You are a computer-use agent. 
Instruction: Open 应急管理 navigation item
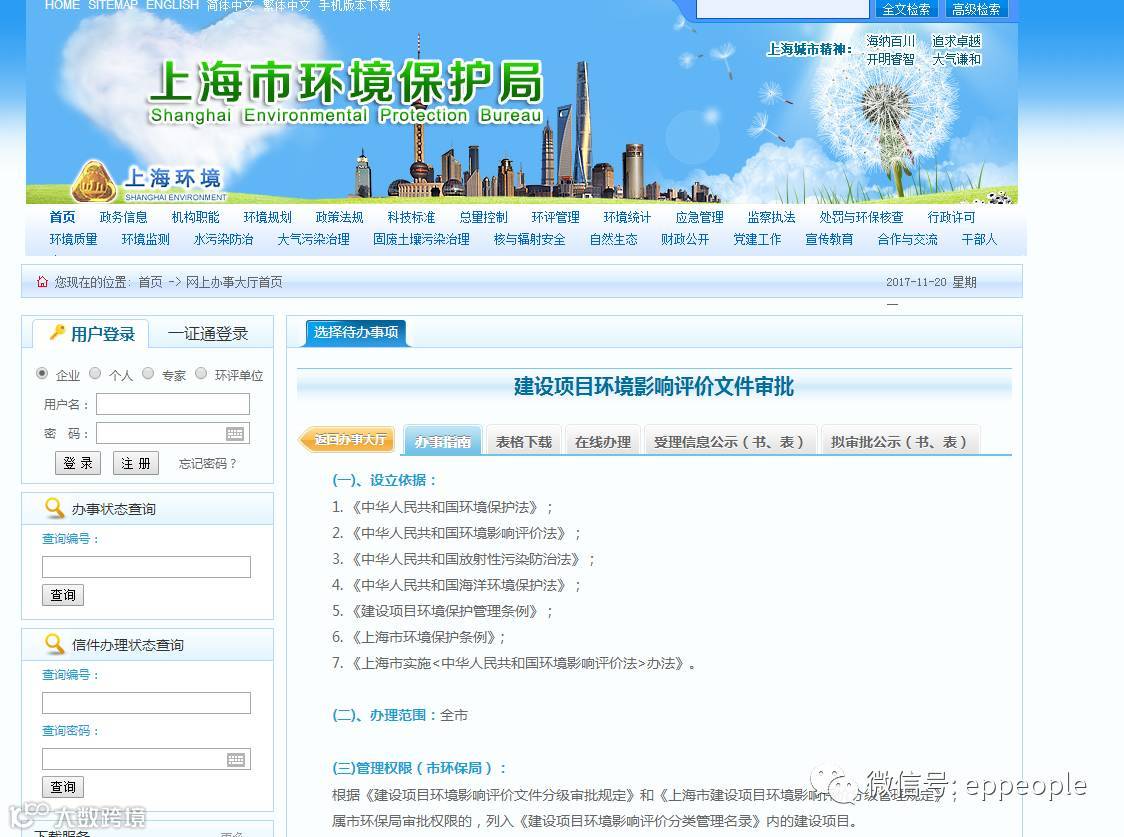click(x=700, y=216)
